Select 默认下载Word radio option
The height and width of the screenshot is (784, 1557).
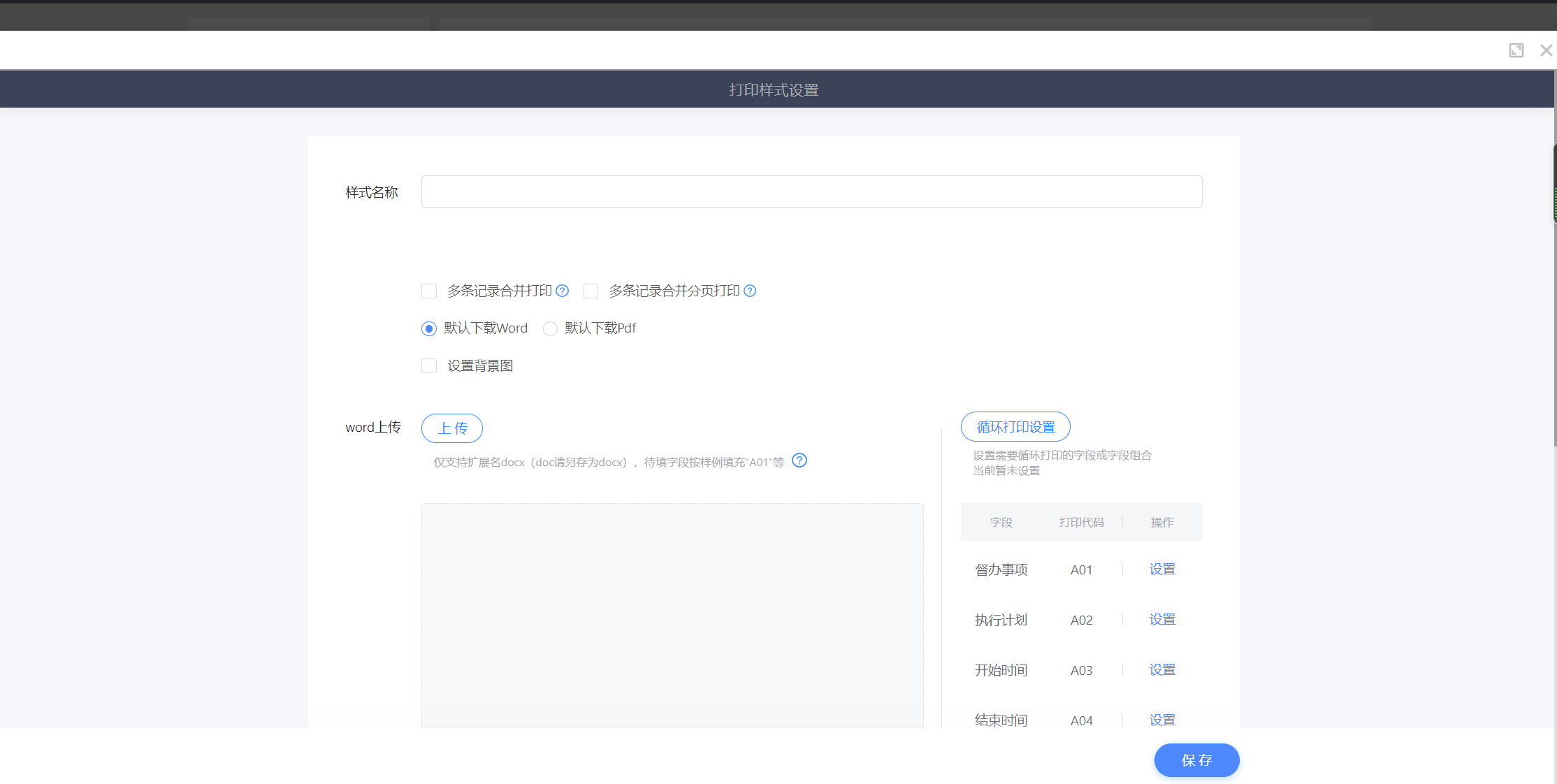click(x=429, y=328)
